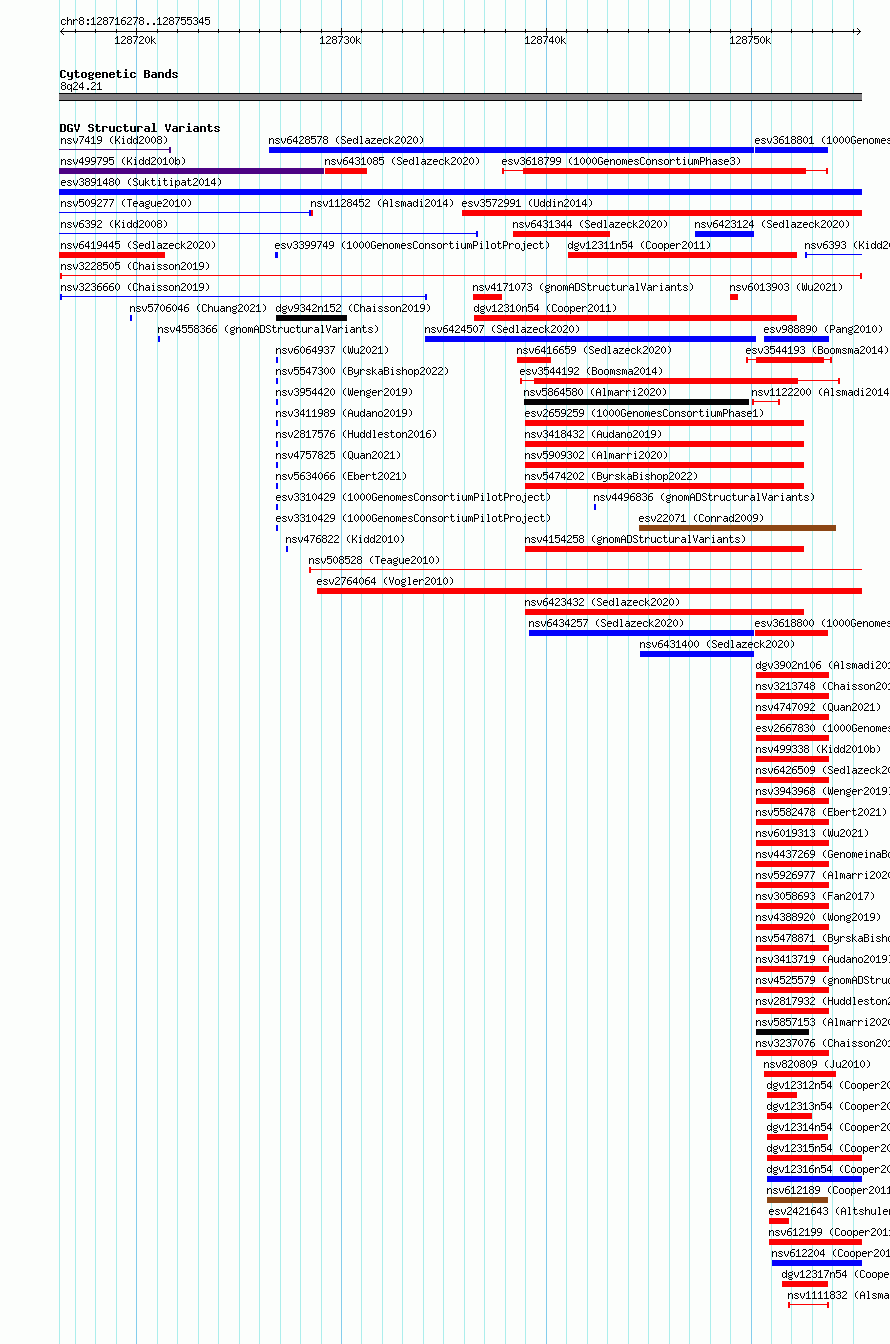The width and height of the screenshot is (890, 1344).
Task: Click the nsv3418432 (Audano2019) label
Action: (594, 434)
